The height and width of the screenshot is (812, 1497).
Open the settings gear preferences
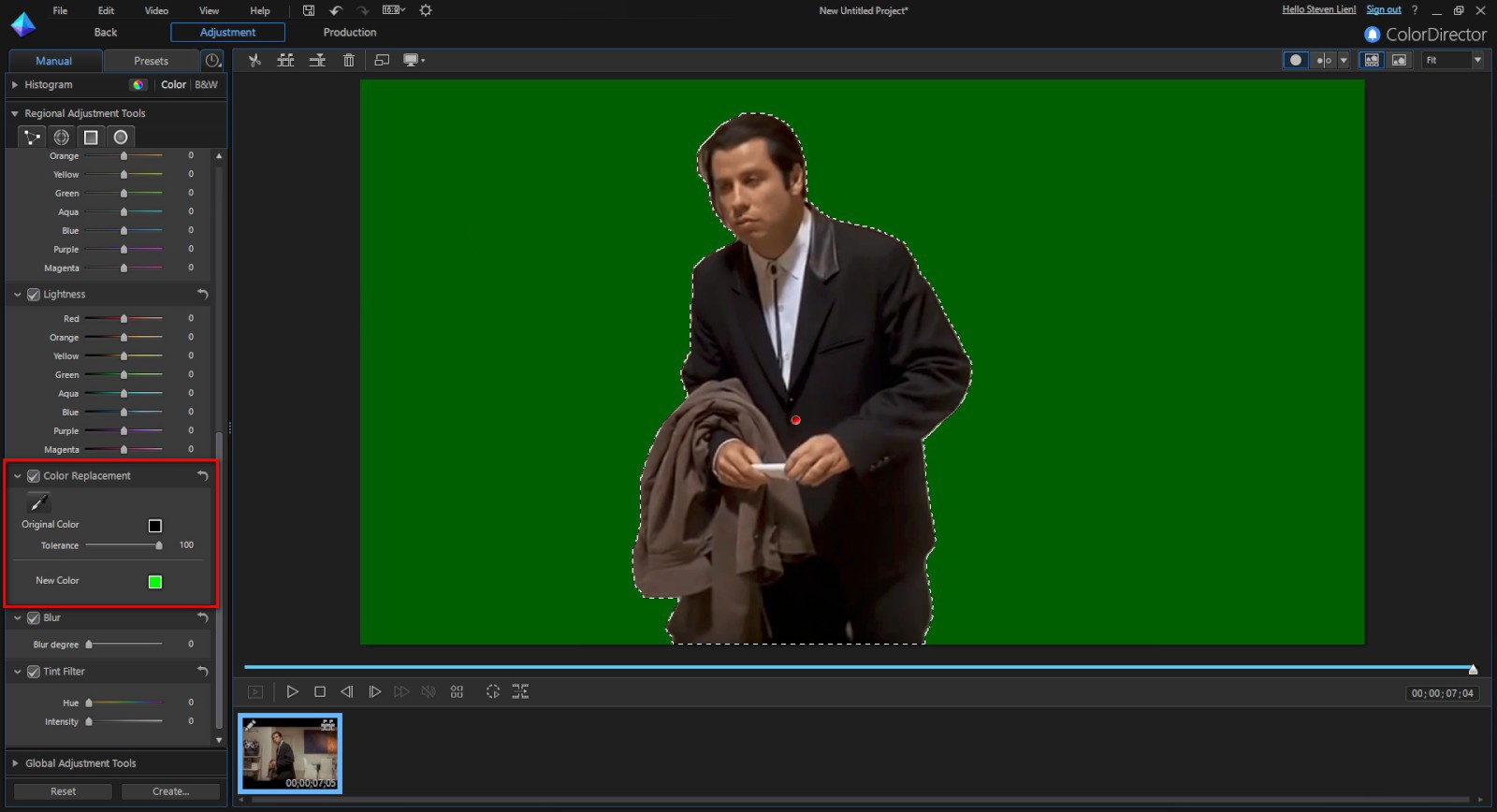click(x=426, y=10)
